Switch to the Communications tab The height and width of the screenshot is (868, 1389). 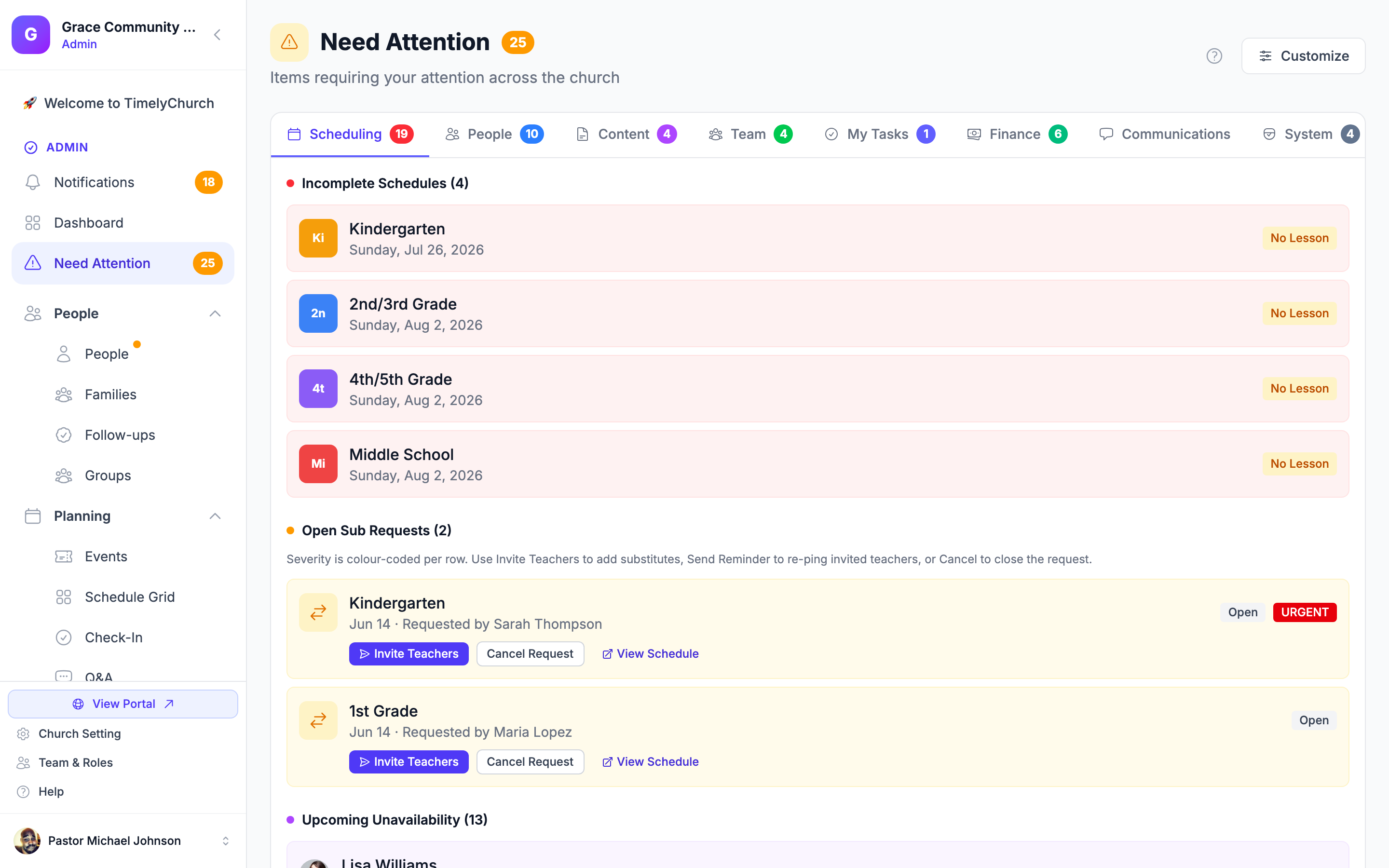[x=1165, y=134]
